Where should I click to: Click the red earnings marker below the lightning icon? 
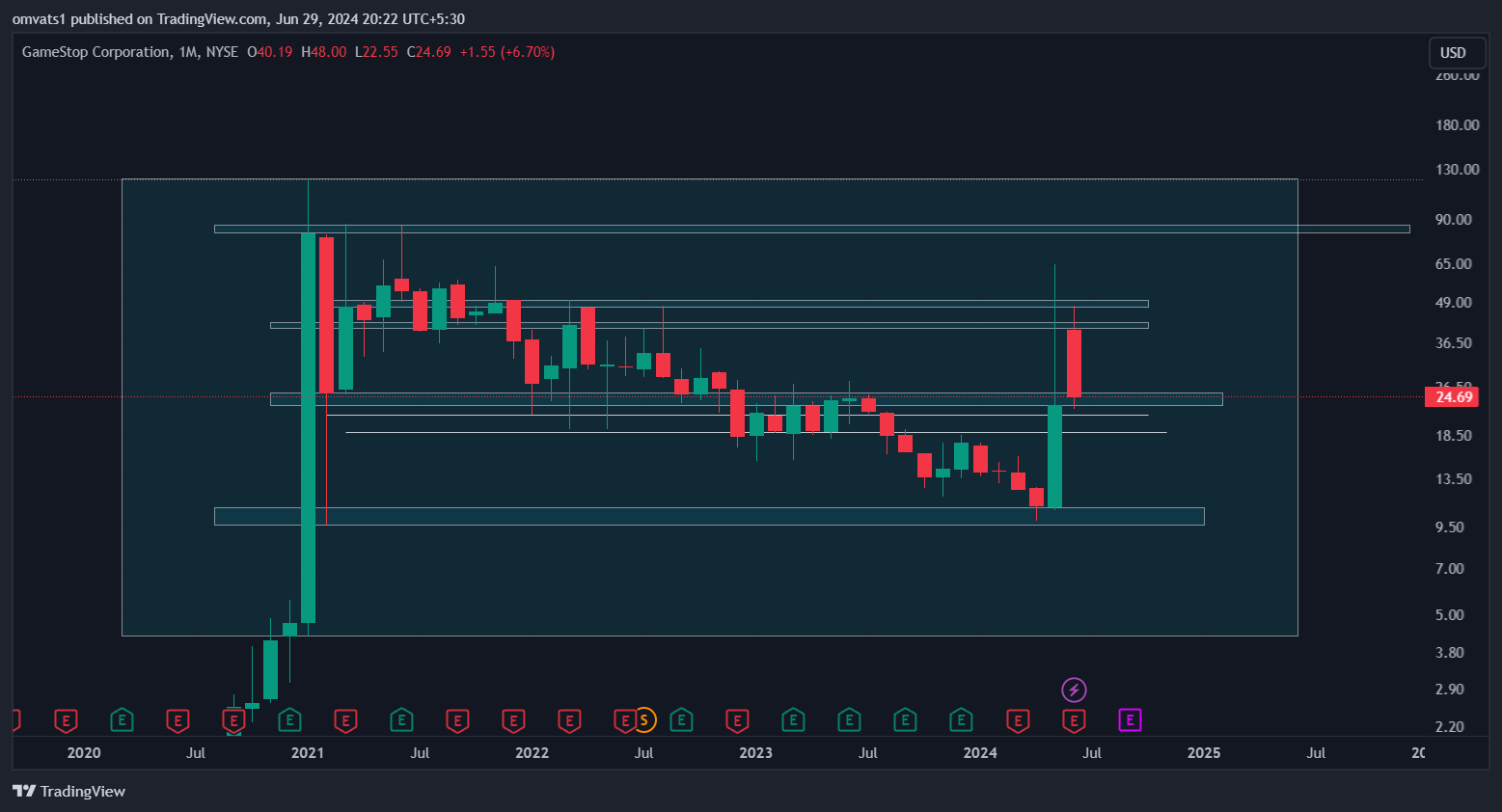pos(1074,719)
